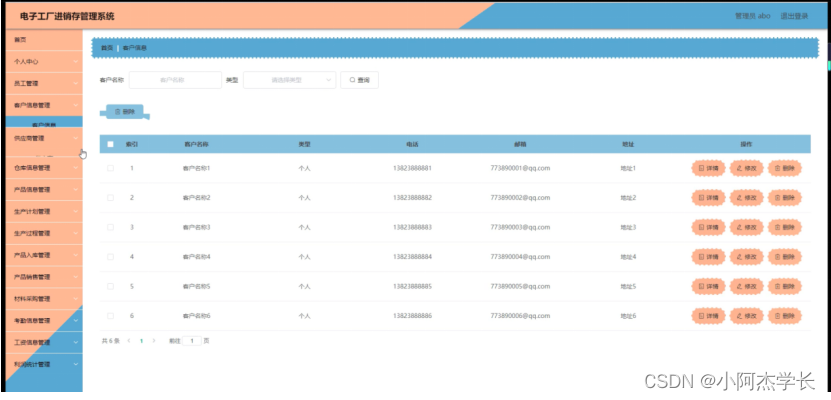Expand 仓库信息管理 in the sidebar

tap(44, 168)
